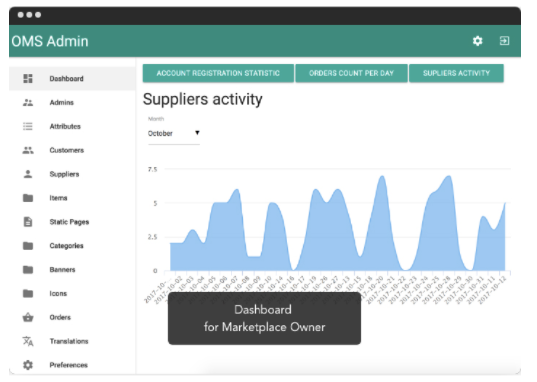Click the Month dropdown arrow
The height and width of the screenshot is (382, 537).
197,133
